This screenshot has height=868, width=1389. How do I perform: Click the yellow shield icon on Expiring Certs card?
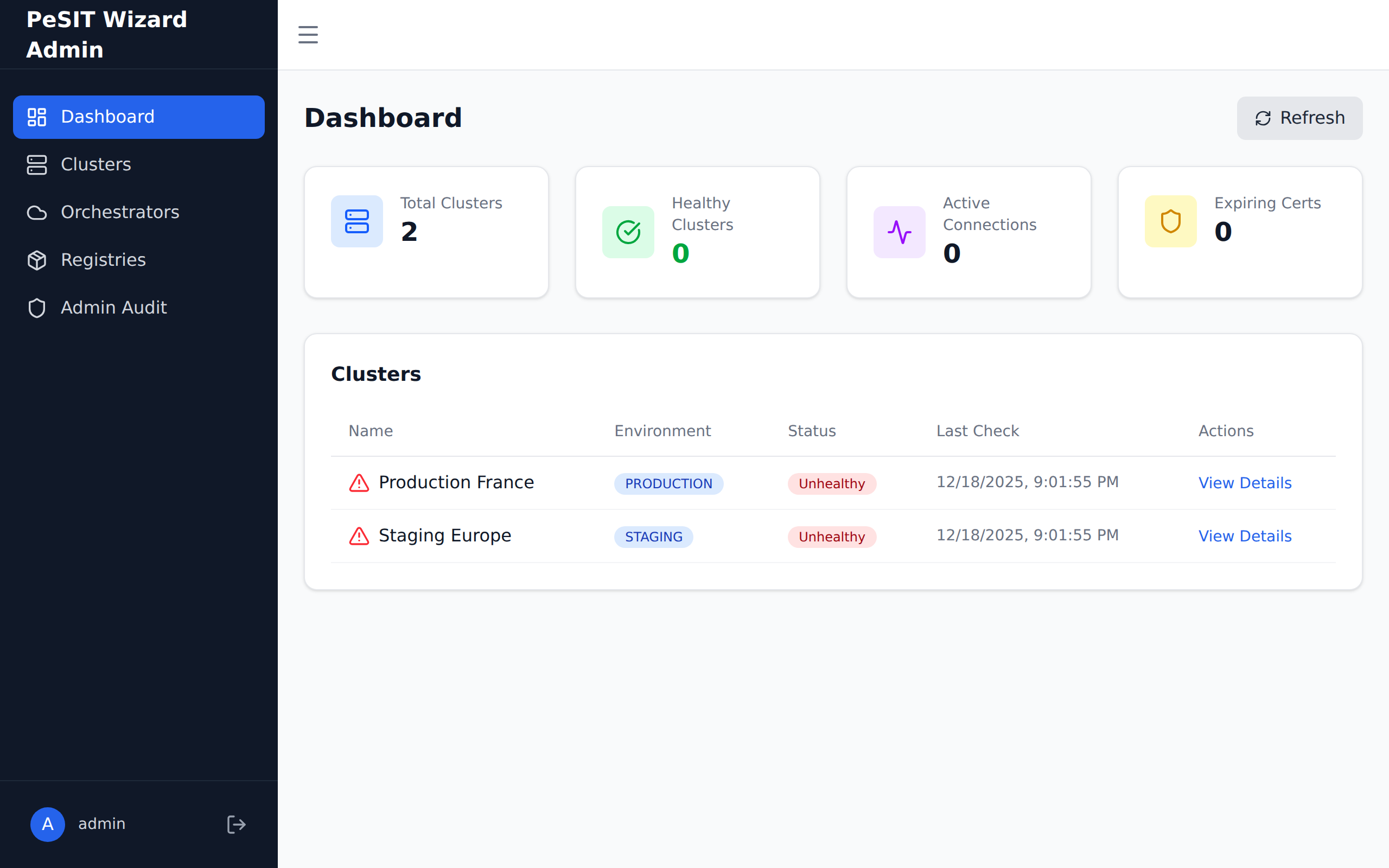point(1170,221)
